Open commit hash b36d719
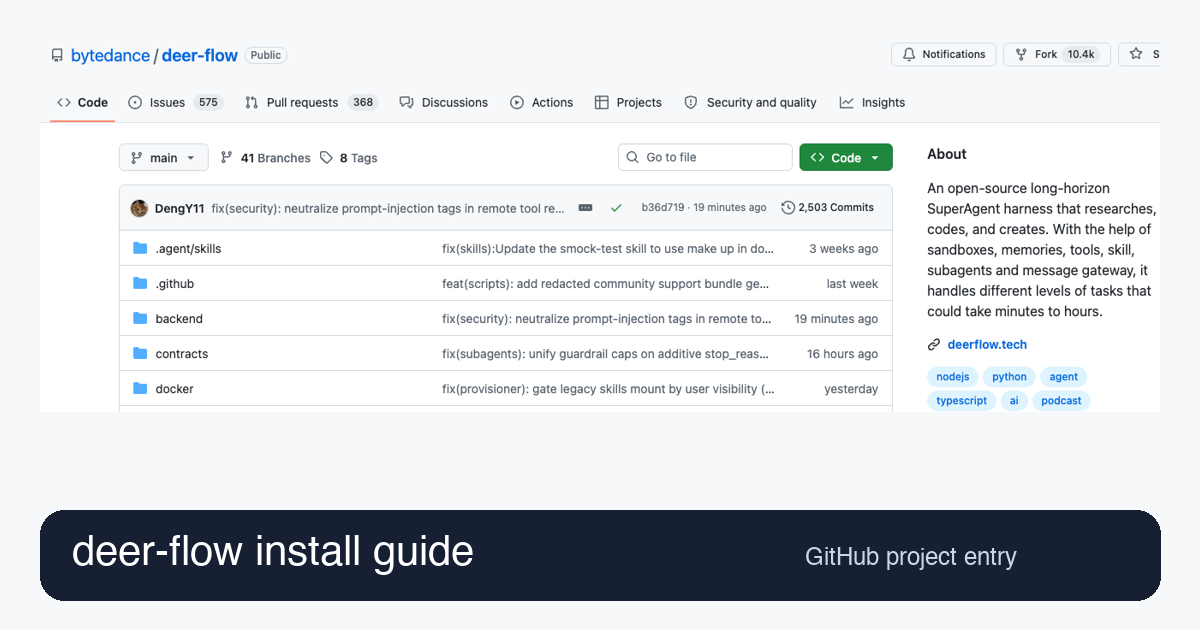Image resolution: width=1200 pixels, height=630 pixels. [663, 208]
